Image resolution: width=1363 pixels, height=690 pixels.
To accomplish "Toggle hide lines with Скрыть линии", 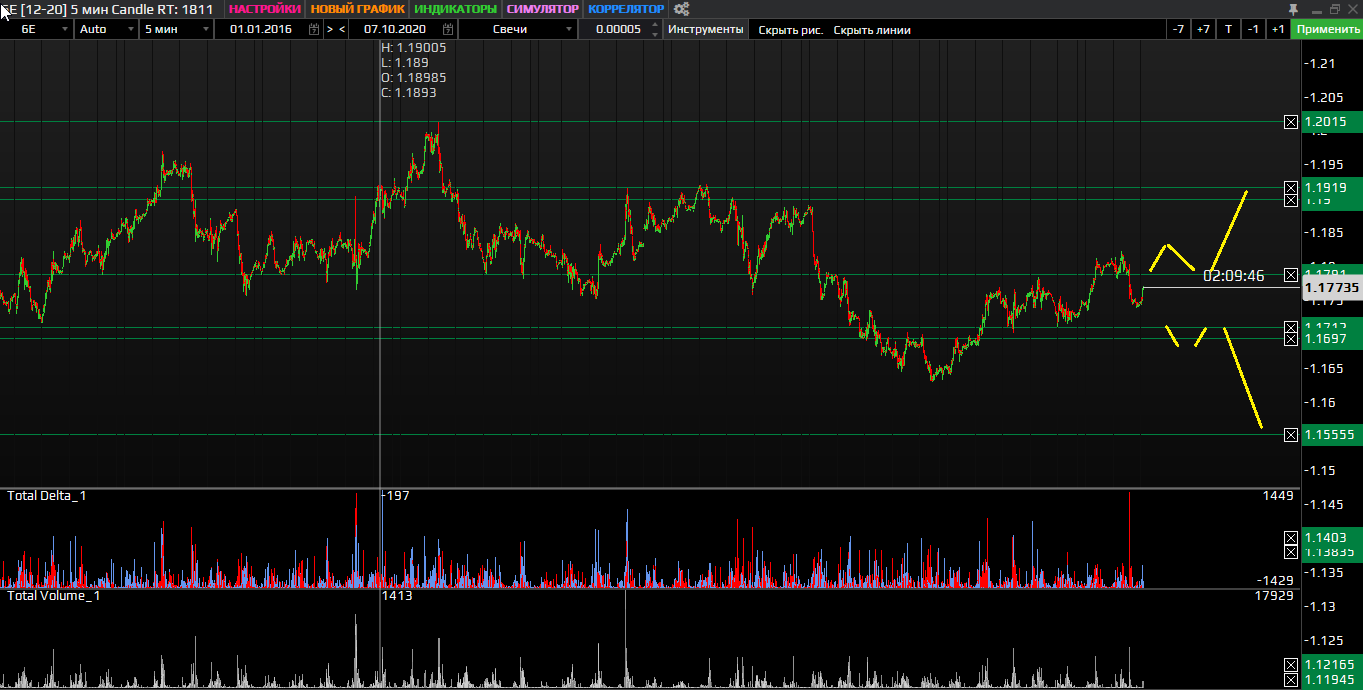I will coord(872,29).
